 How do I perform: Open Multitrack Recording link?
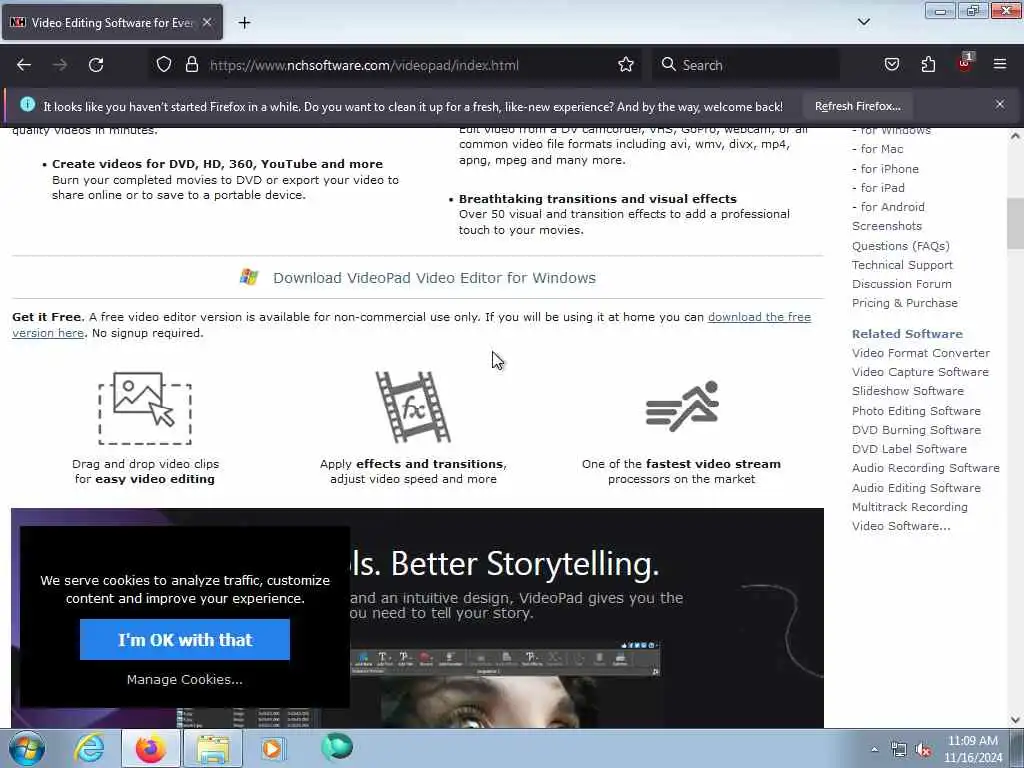click(x=910, y=507)
